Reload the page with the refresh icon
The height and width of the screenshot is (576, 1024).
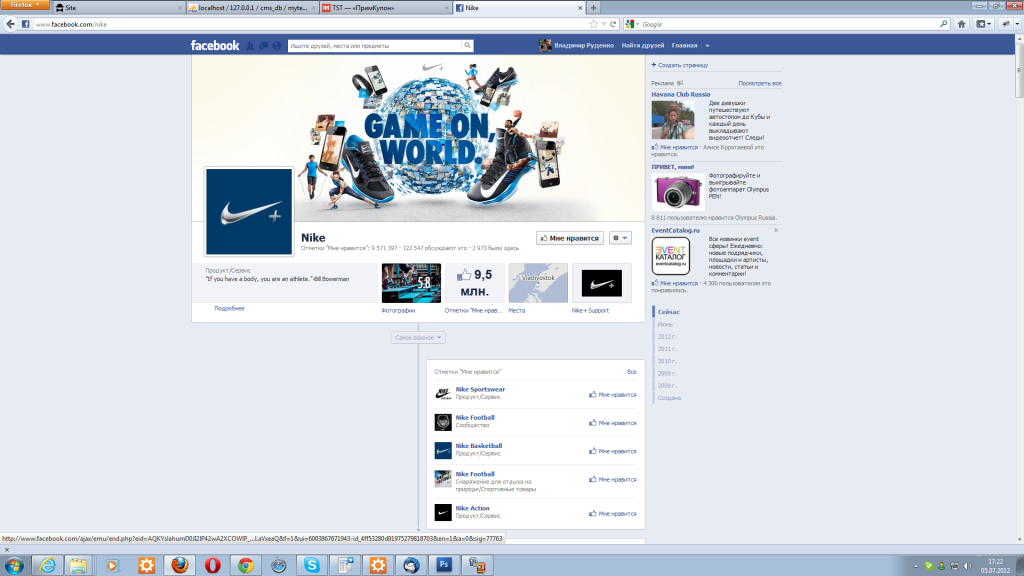tap(613, 24)
